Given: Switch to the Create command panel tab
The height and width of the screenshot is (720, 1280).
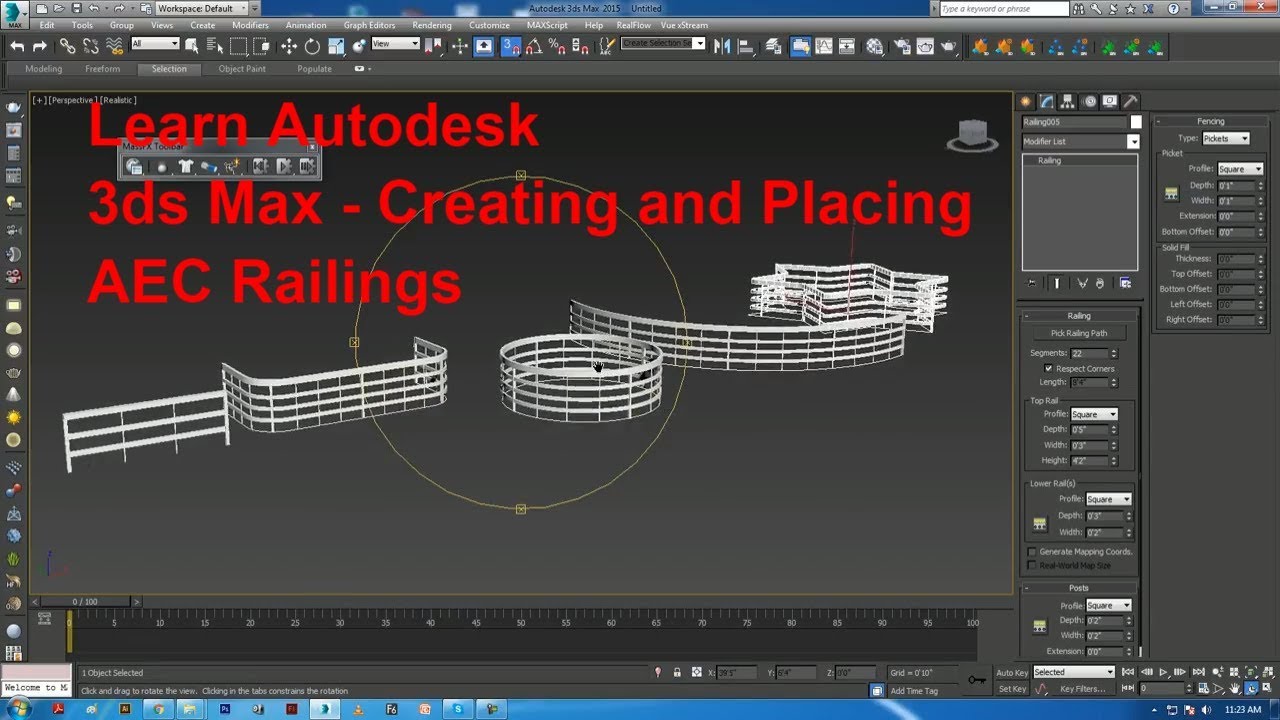Looking at the screenshot, I should click(x=1025, y=101).
